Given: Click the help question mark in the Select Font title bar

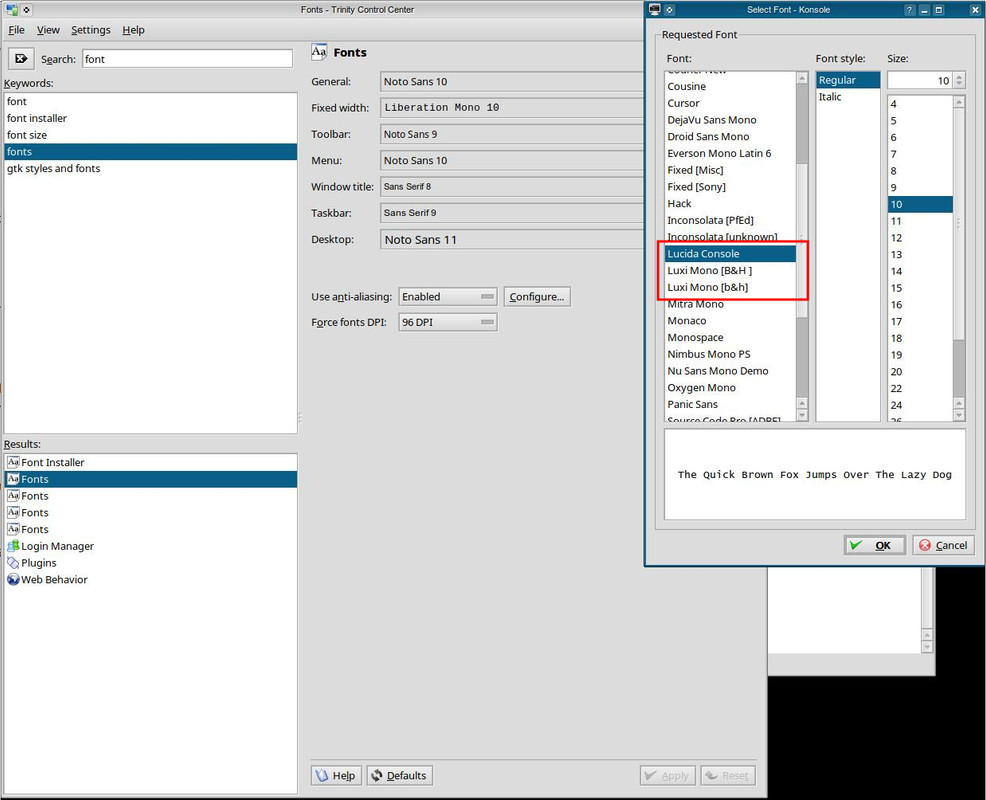Looking at the screenshot, I should [910, 10].
